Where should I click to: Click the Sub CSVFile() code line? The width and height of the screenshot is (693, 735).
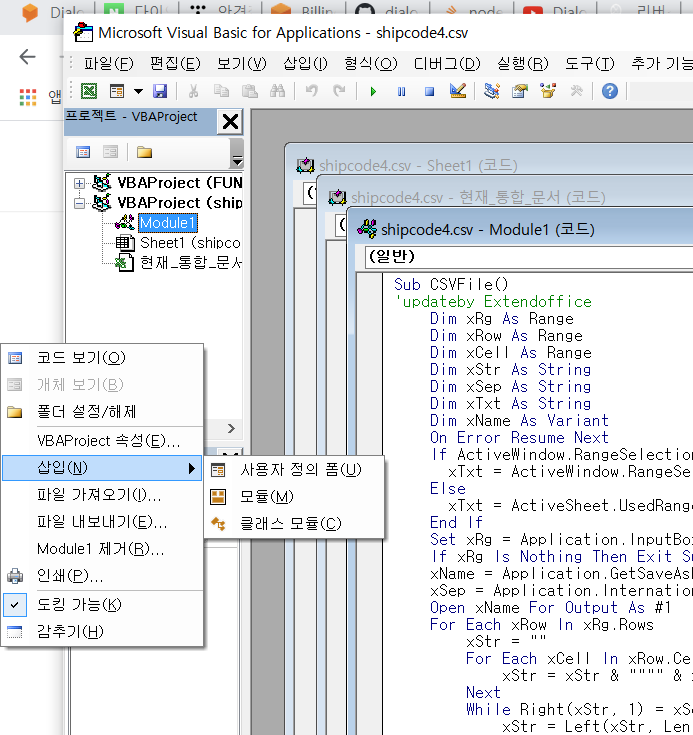click(451, 285)
